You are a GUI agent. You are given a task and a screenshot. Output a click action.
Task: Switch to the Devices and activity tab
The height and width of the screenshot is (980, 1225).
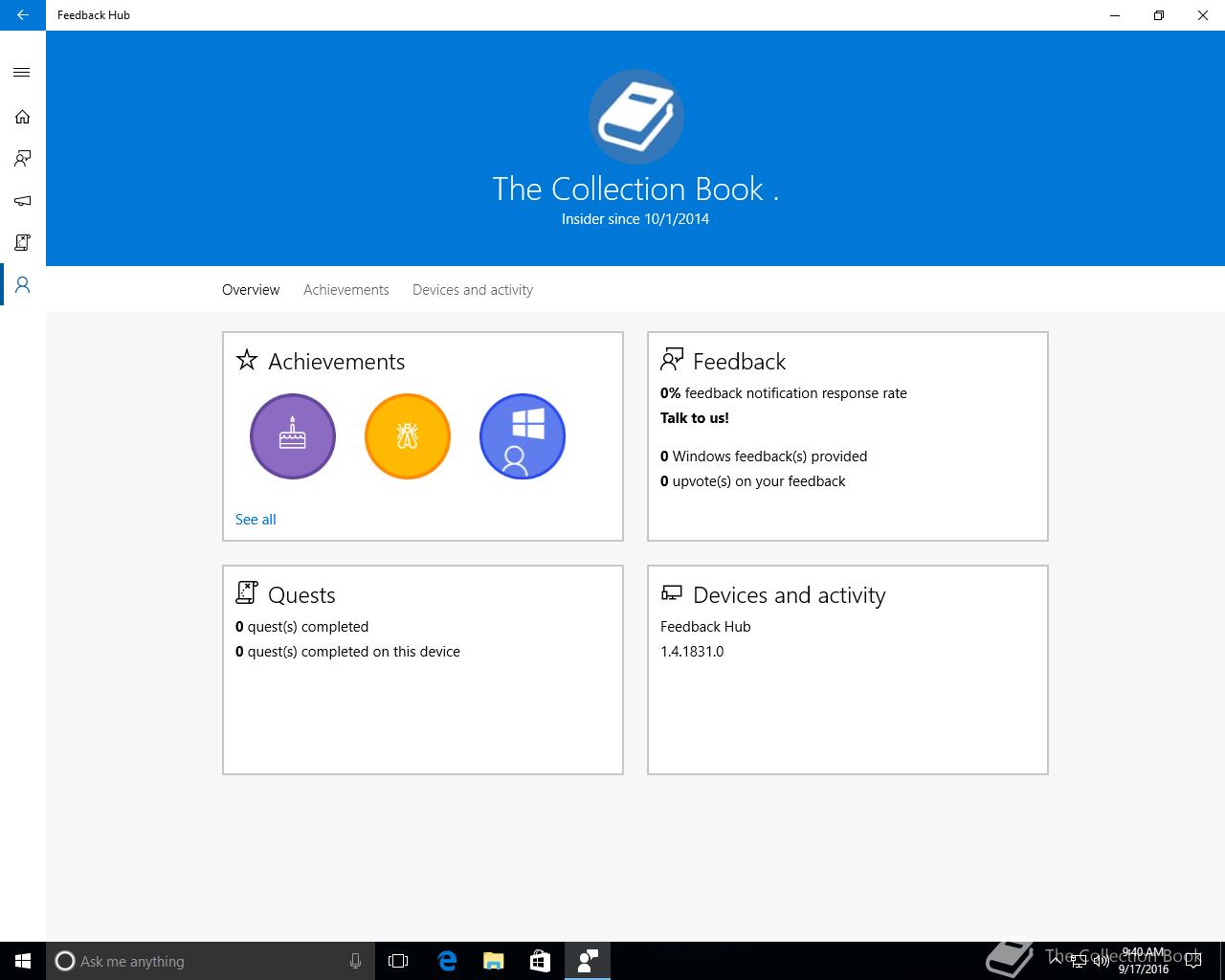click(x=473, y=290)
